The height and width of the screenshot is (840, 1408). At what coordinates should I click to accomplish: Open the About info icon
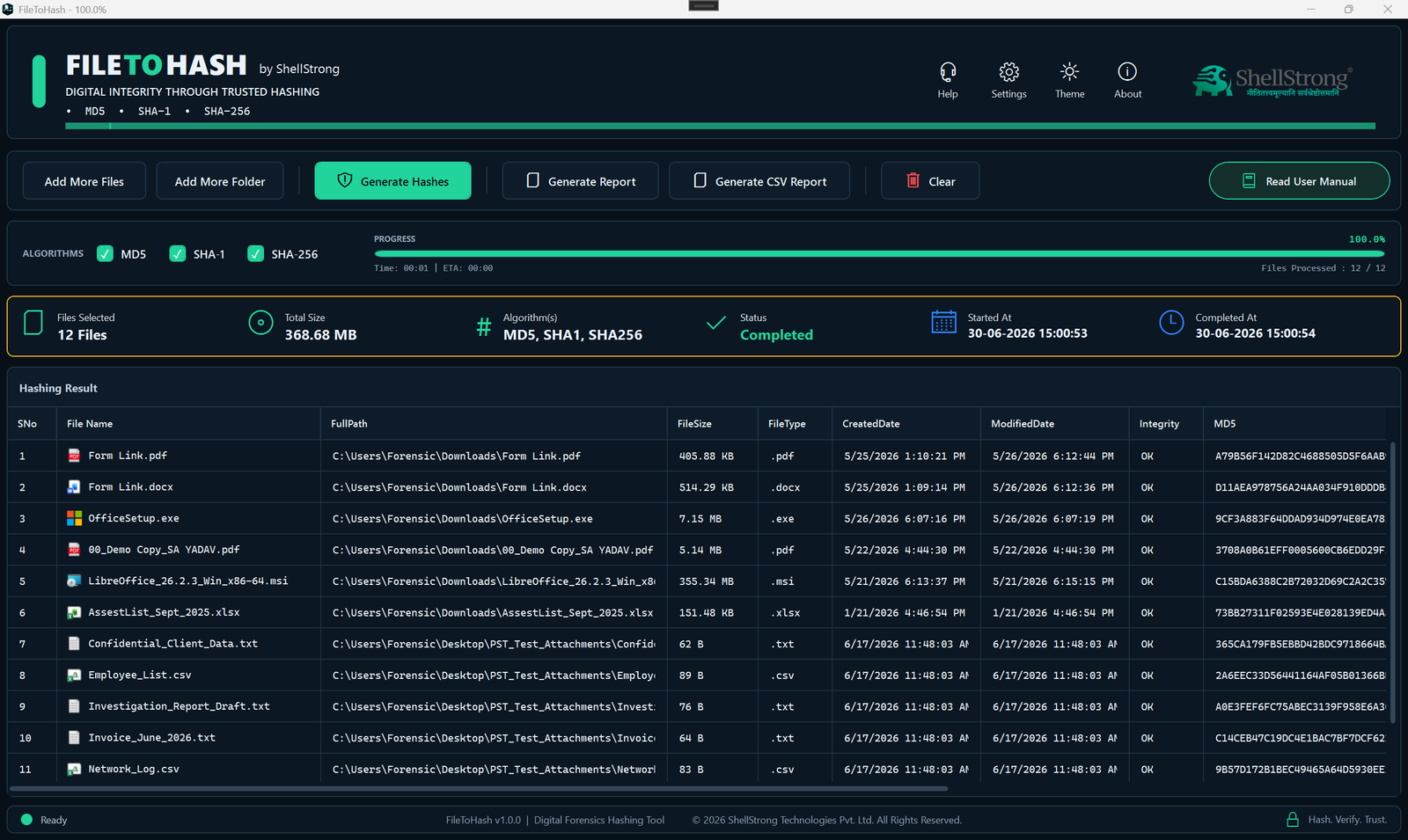(1127, 71)
